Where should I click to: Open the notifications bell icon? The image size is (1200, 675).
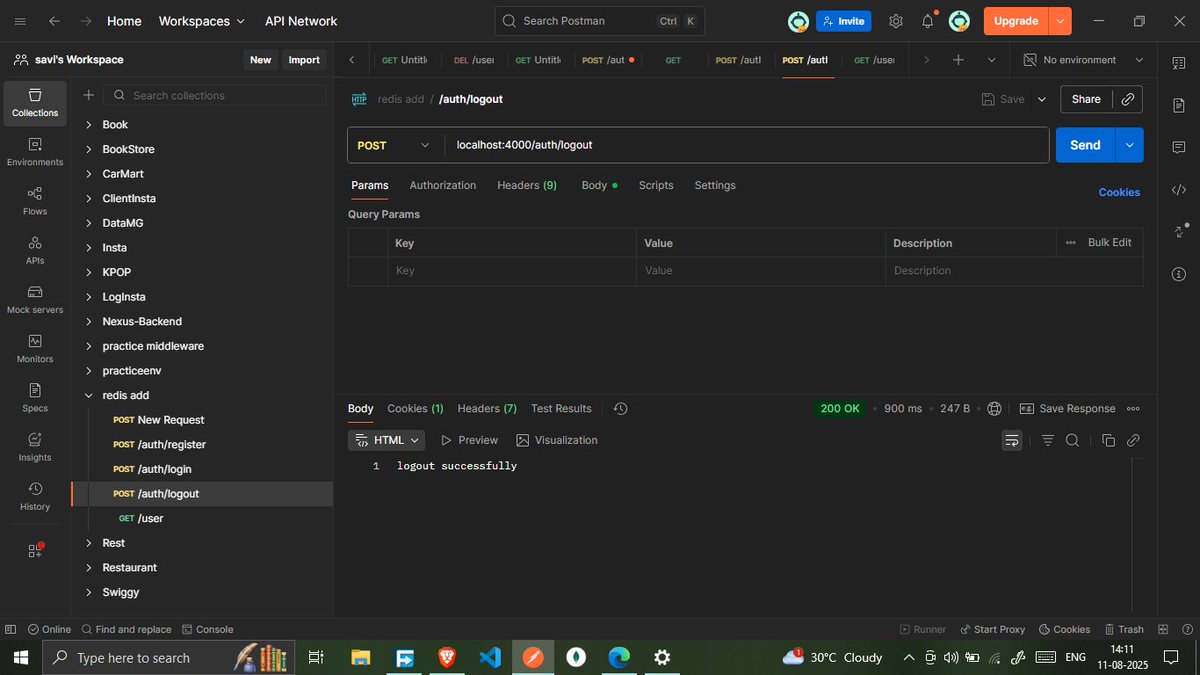point(928,21)
